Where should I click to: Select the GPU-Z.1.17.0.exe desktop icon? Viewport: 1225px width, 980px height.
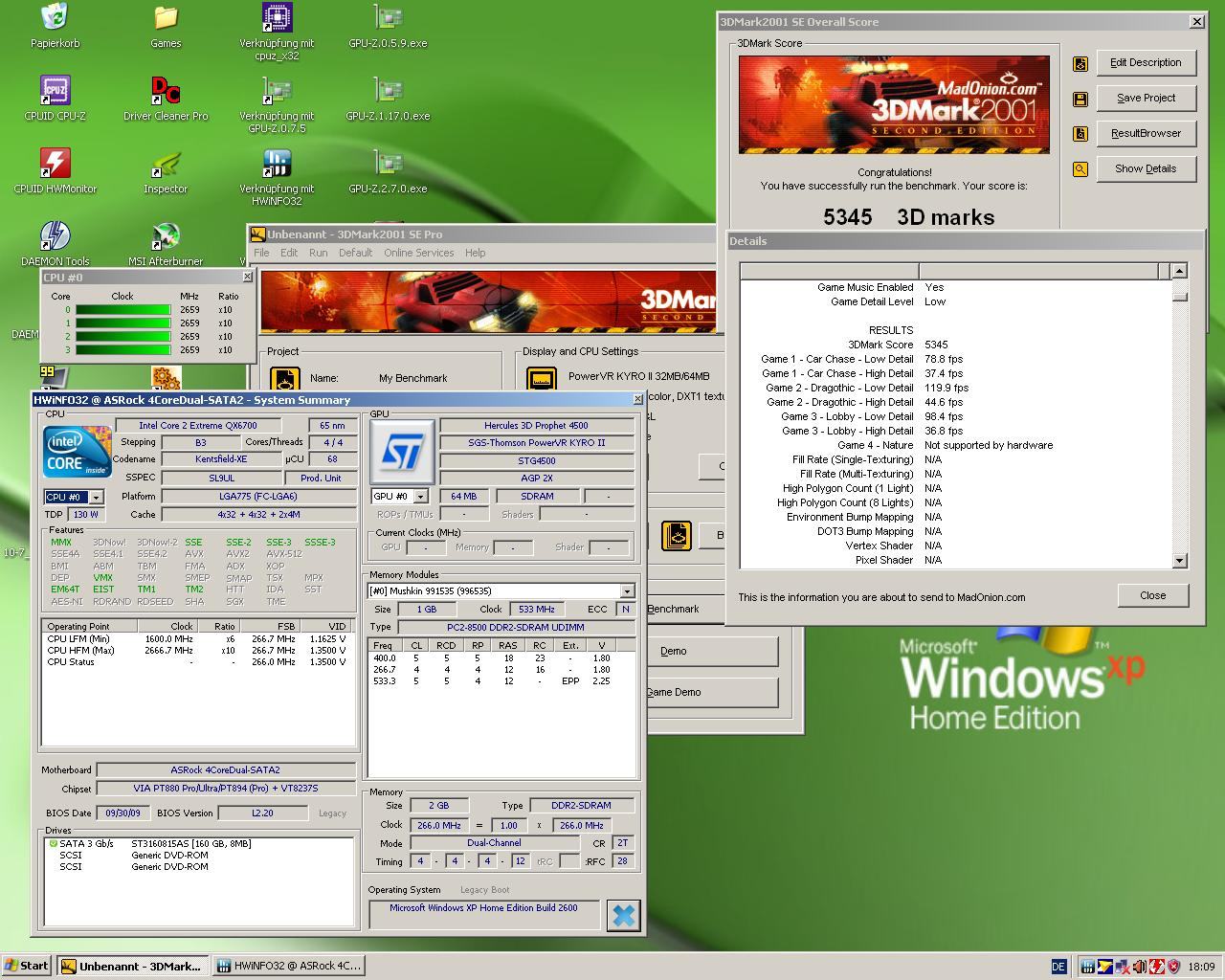point(388,99)
